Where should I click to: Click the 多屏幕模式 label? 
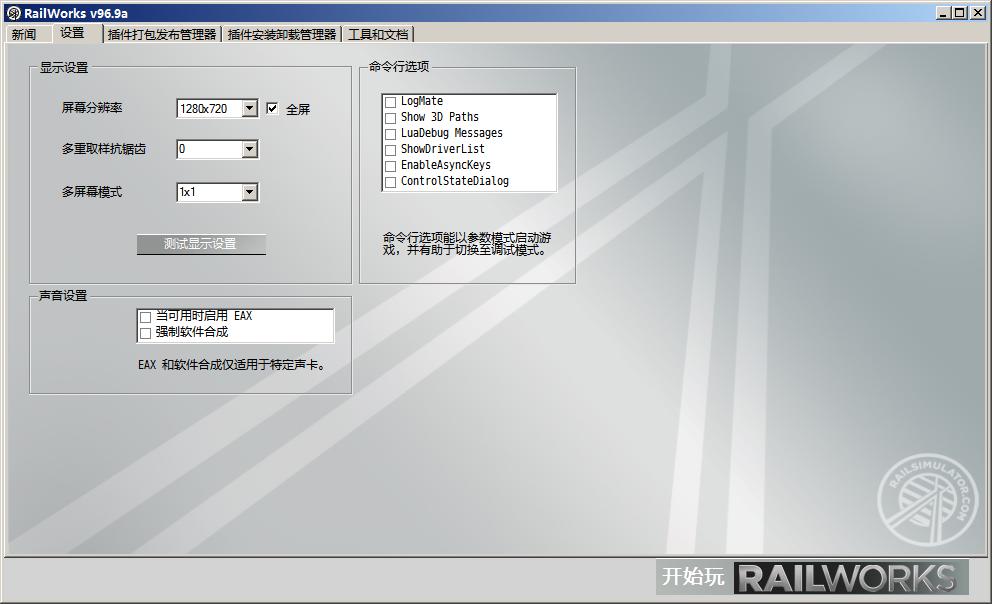92,192
